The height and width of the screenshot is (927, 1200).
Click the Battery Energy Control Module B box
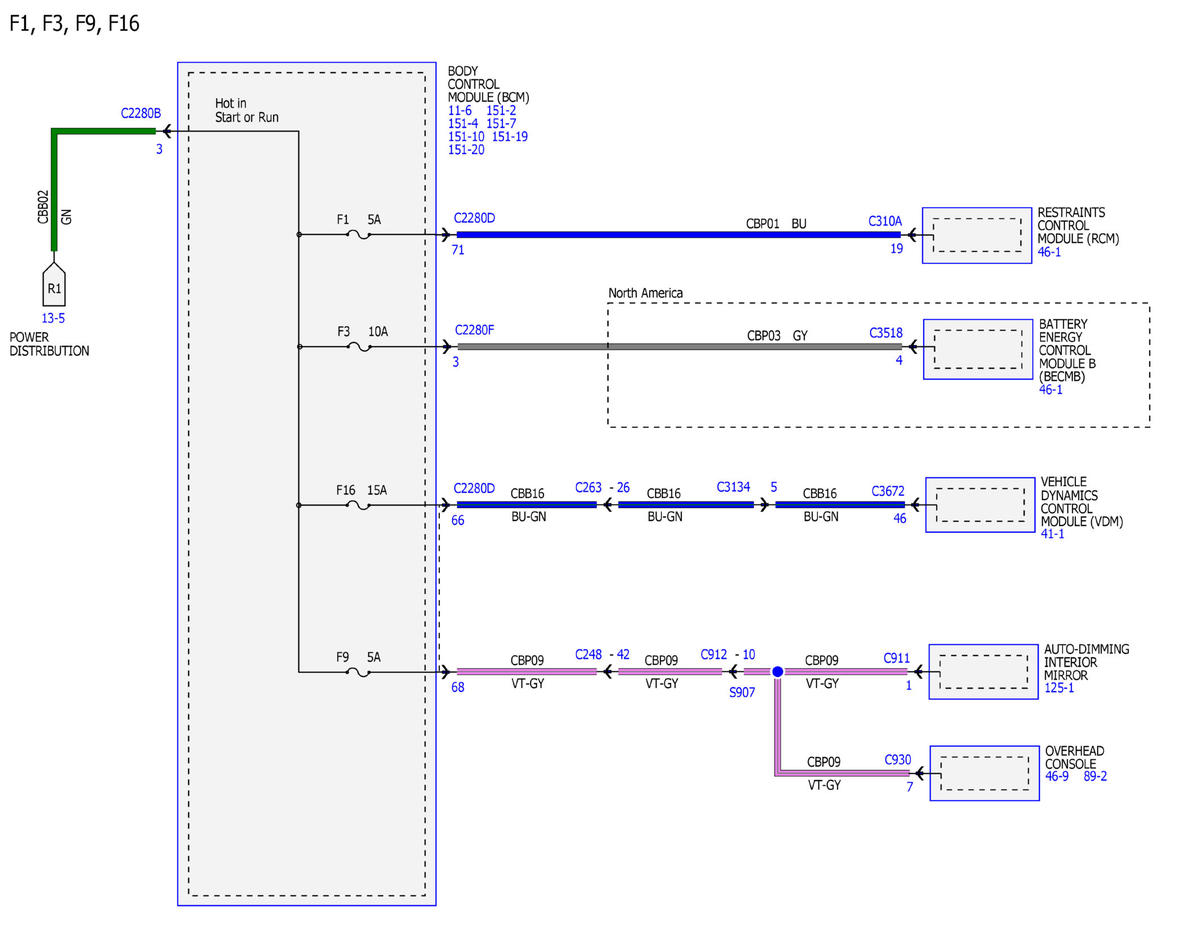point(977,348)
